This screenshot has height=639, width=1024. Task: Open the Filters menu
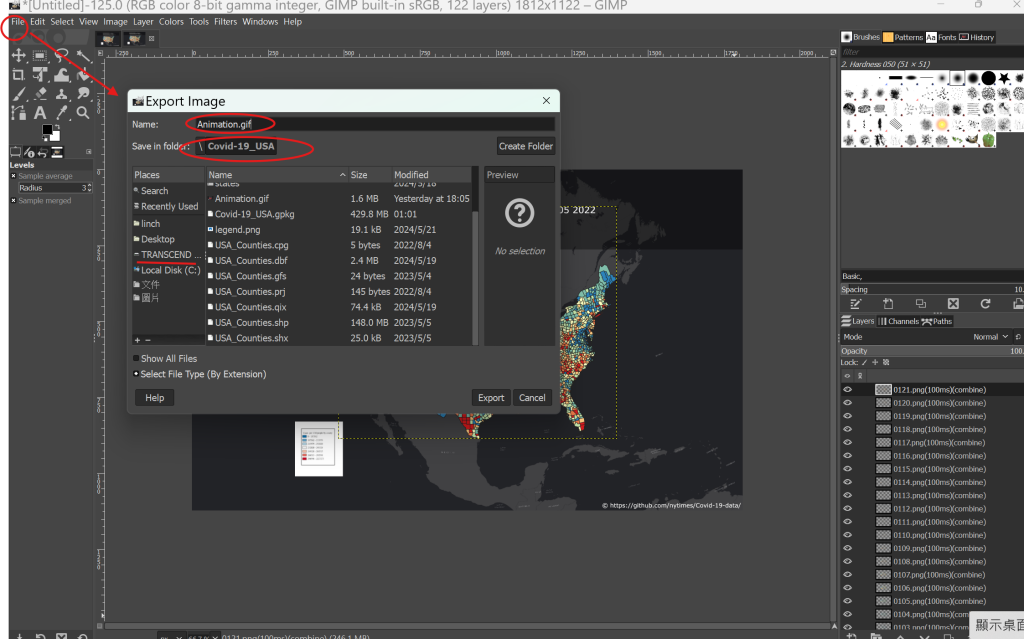(225, 22)
